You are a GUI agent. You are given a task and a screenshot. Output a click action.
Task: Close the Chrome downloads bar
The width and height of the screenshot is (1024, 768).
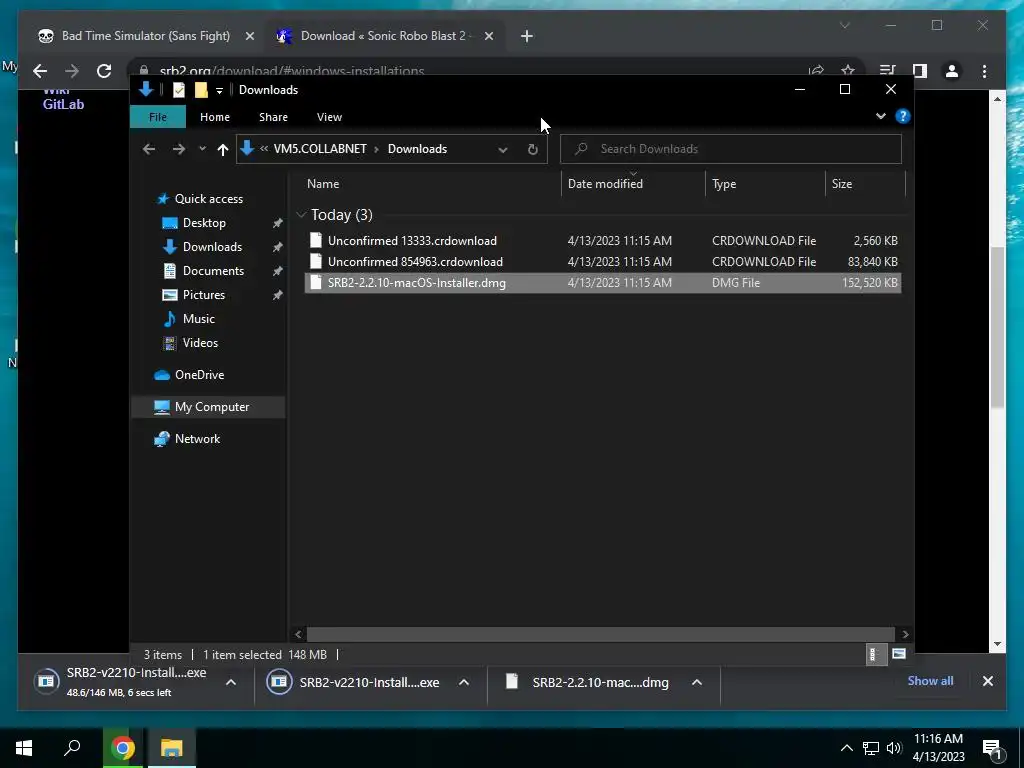(x=987, y=681)
